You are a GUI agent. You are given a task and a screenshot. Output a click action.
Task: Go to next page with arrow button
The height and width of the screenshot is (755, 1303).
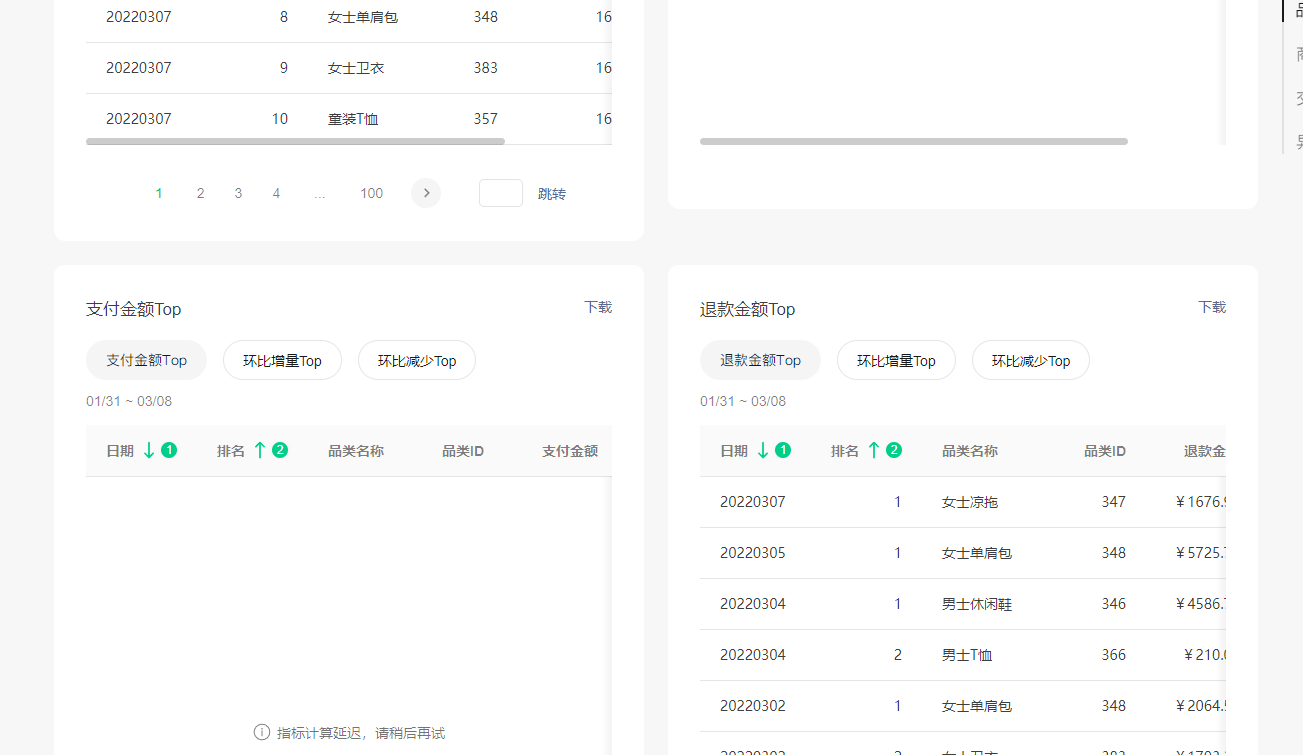[x=426, y=193]
